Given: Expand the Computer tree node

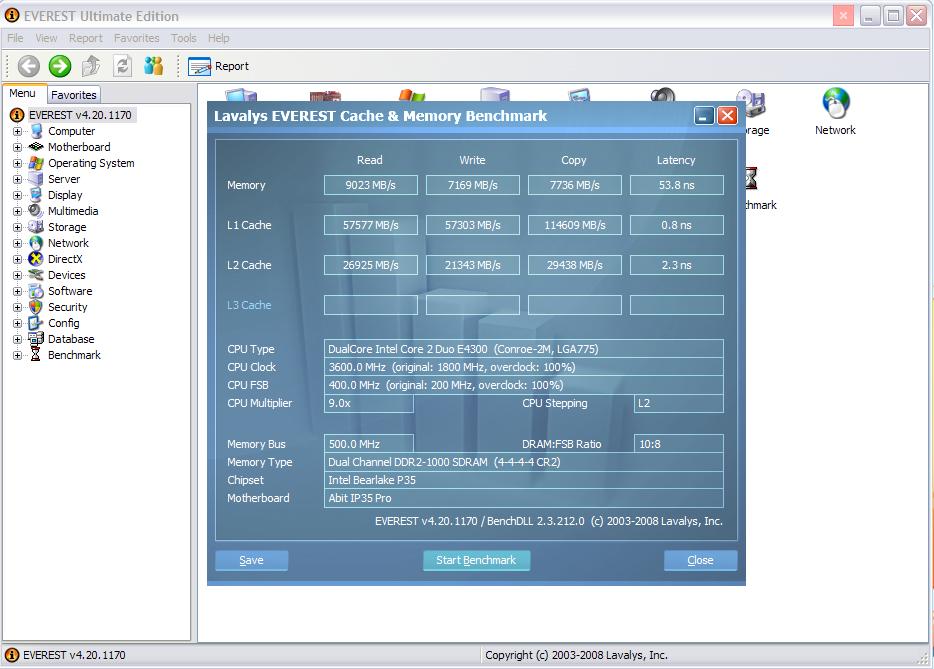Looking at the screenshot, I should pos(17,131).
